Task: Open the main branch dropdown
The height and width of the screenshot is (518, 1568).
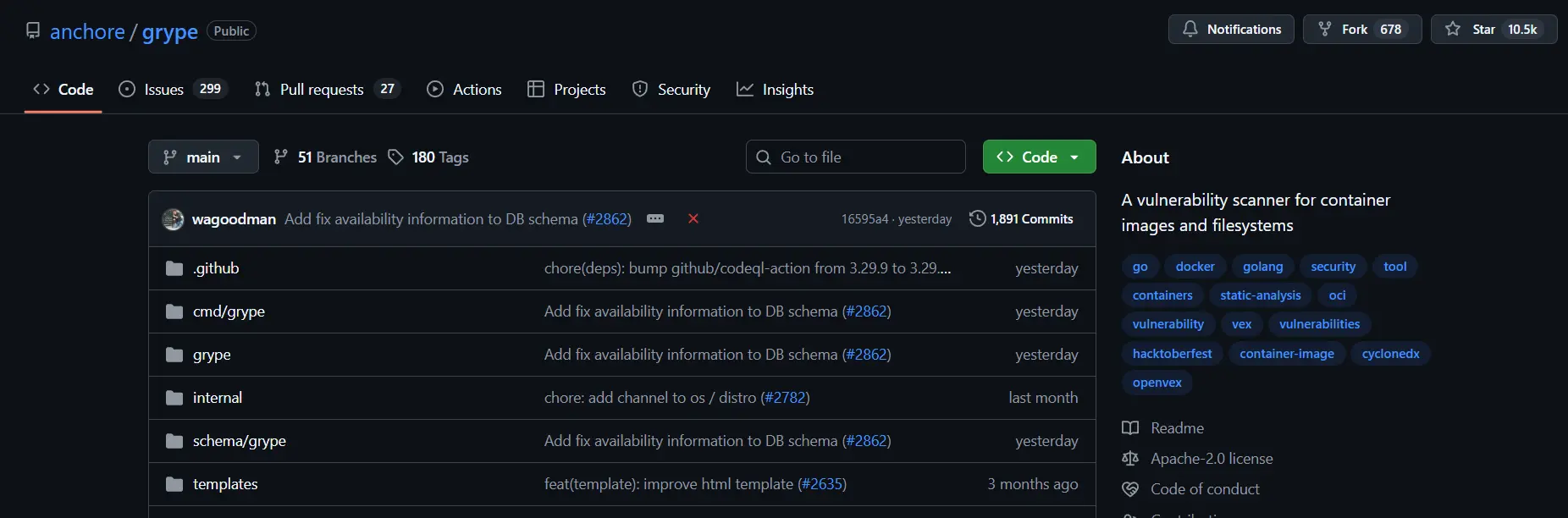Action: tap(203, 157)
